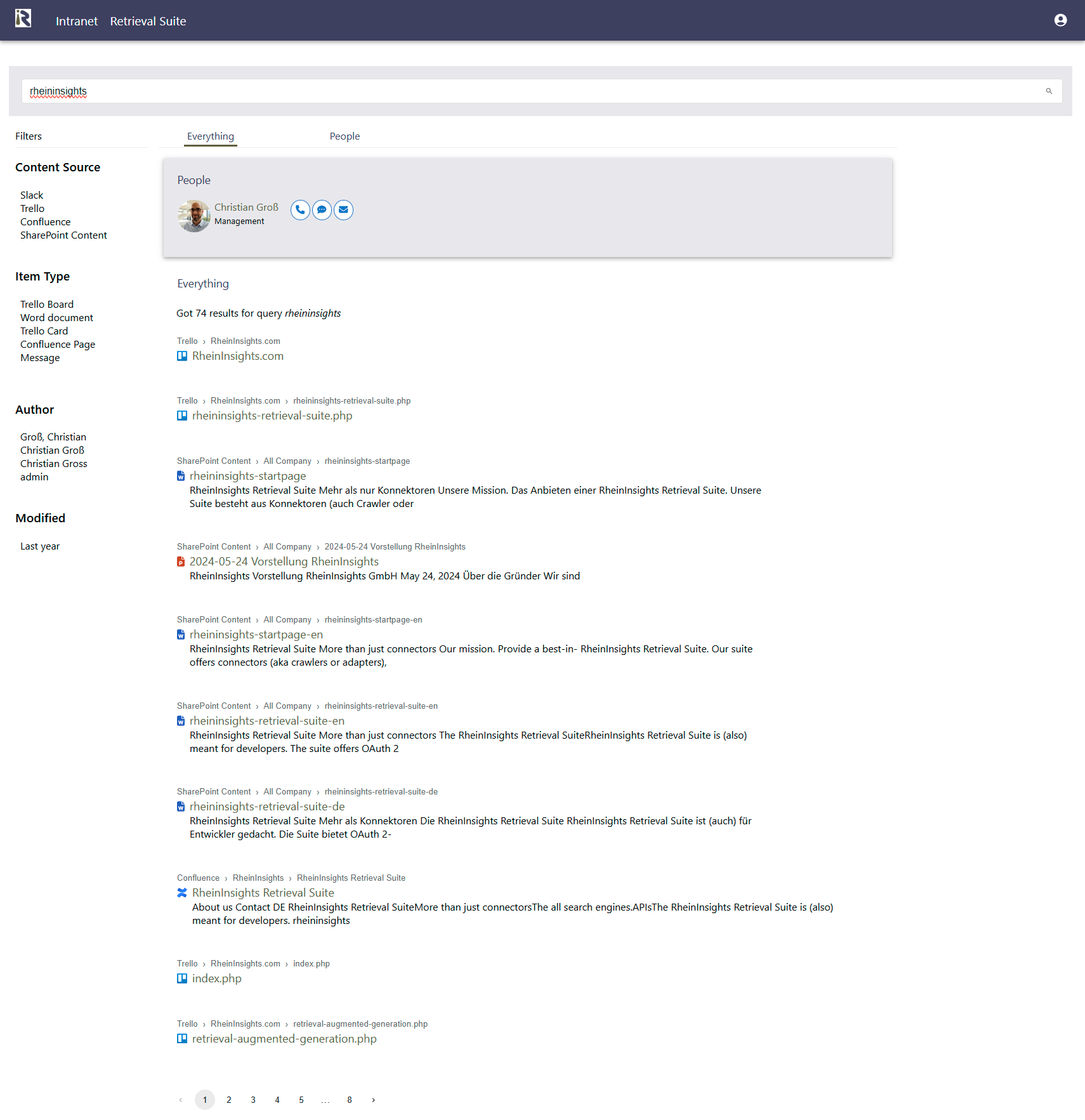Image resolution: width=1085 pixels, height=1120 pixels.
Task: Click Trello icon beside retrieval-augmented-generation.php
Action: 182,1039
